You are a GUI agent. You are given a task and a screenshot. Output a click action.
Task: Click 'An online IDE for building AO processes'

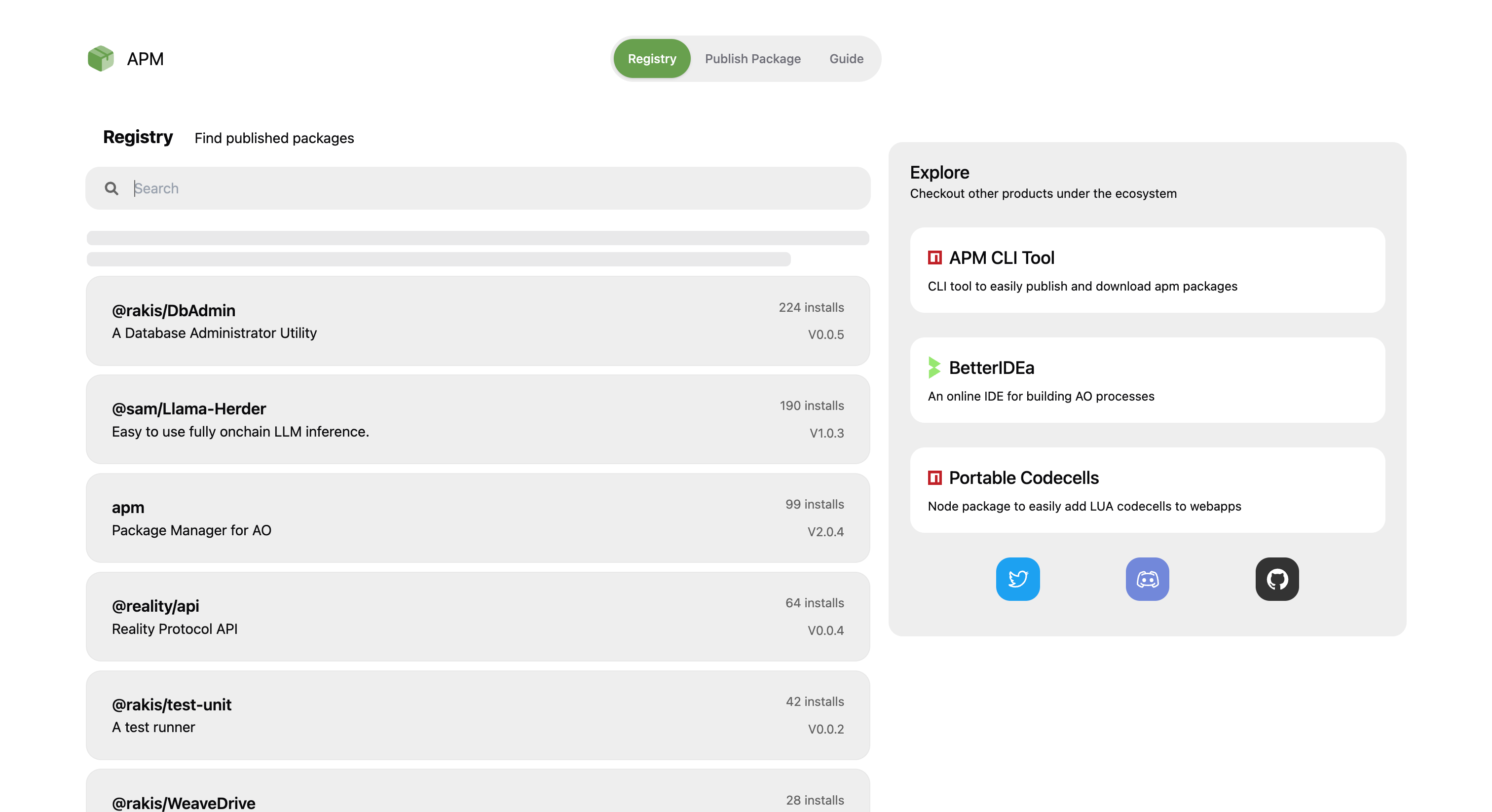[1041, 396]
